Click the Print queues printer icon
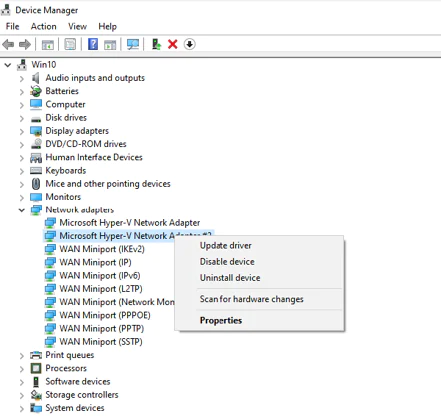Viewport: 441px width, 419px height. tap(36, 355)
